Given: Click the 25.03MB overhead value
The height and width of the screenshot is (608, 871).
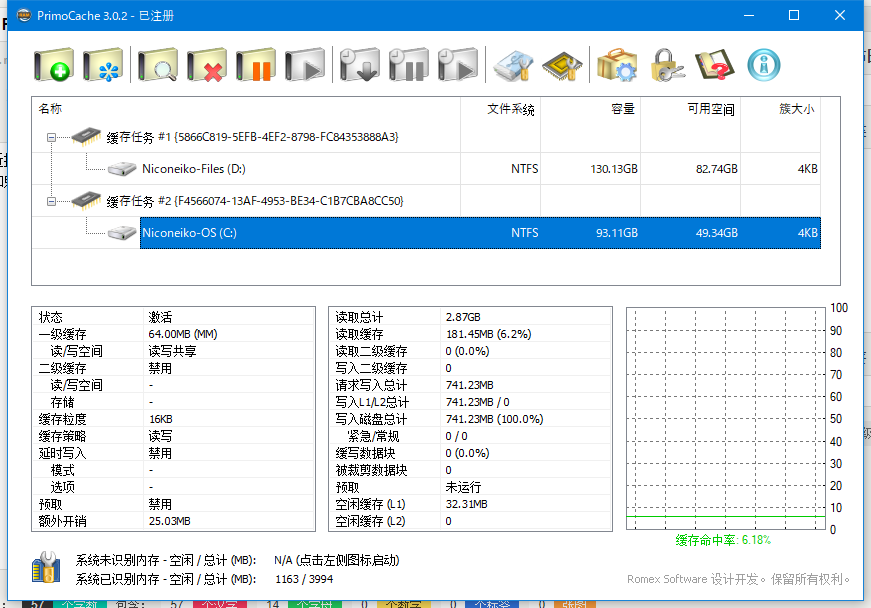Looking at the screenshot, I should [x=169, y=521].
